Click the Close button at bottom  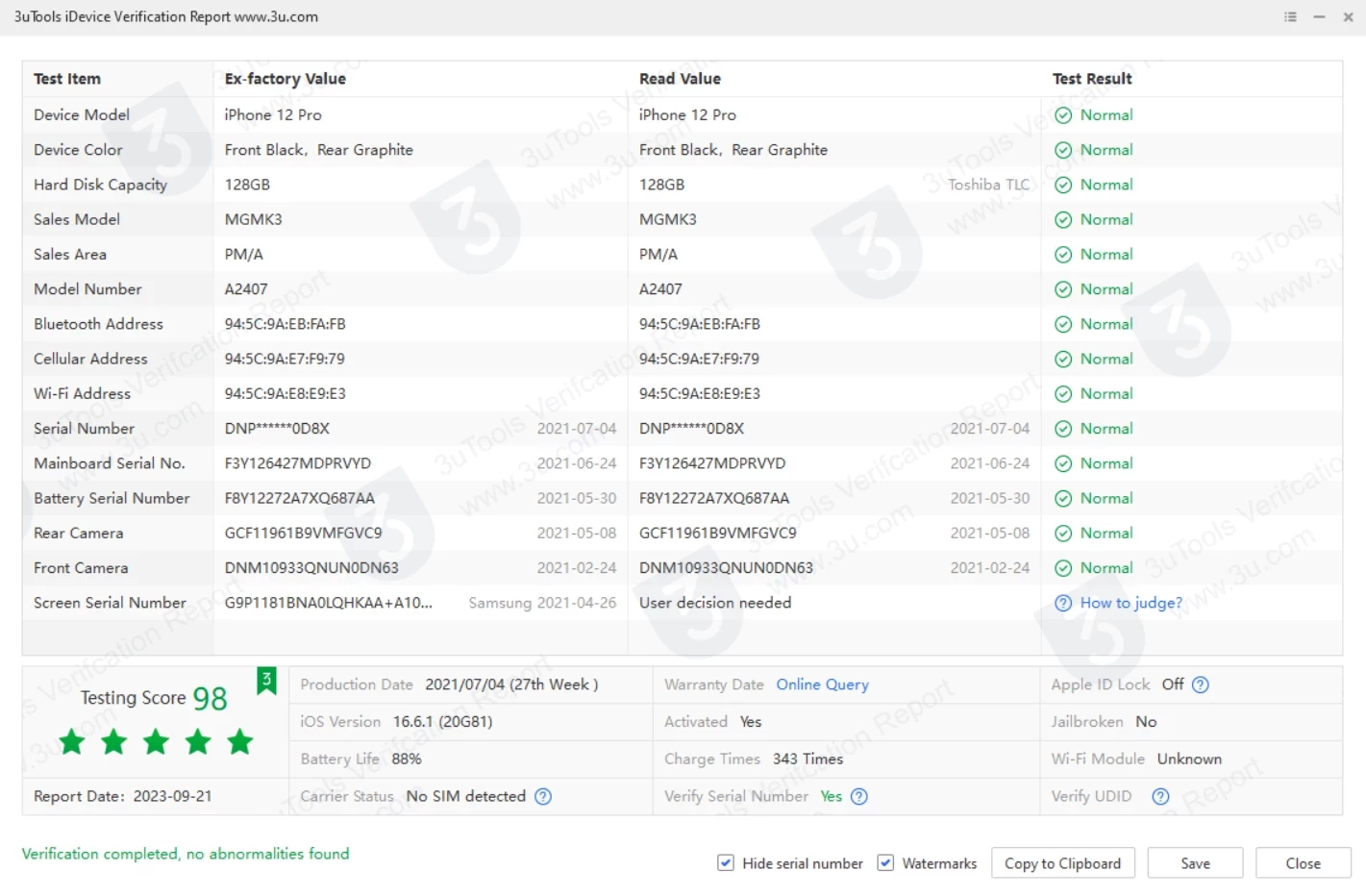(x=1303, y=863)
